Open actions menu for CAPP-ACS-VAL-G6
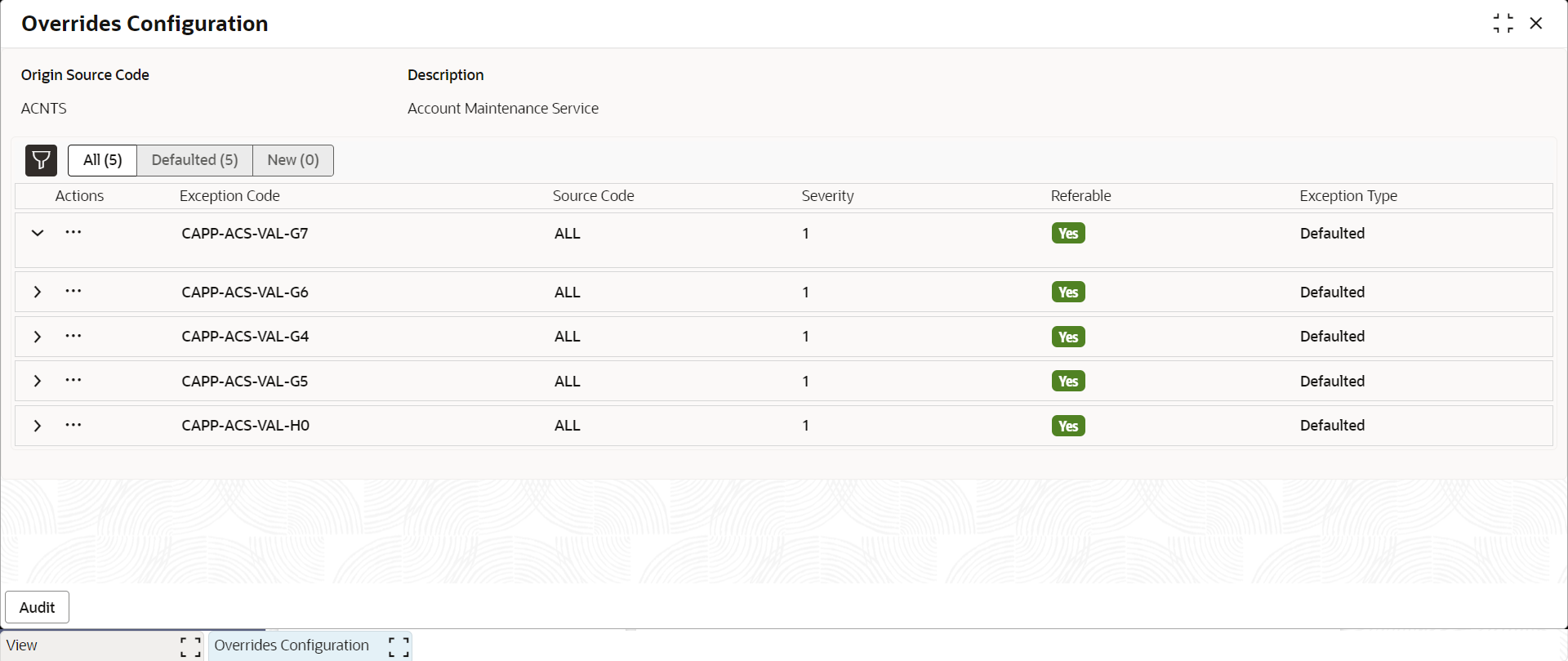Viewport: 1568px width, 661px height. (x=73, y=292)
